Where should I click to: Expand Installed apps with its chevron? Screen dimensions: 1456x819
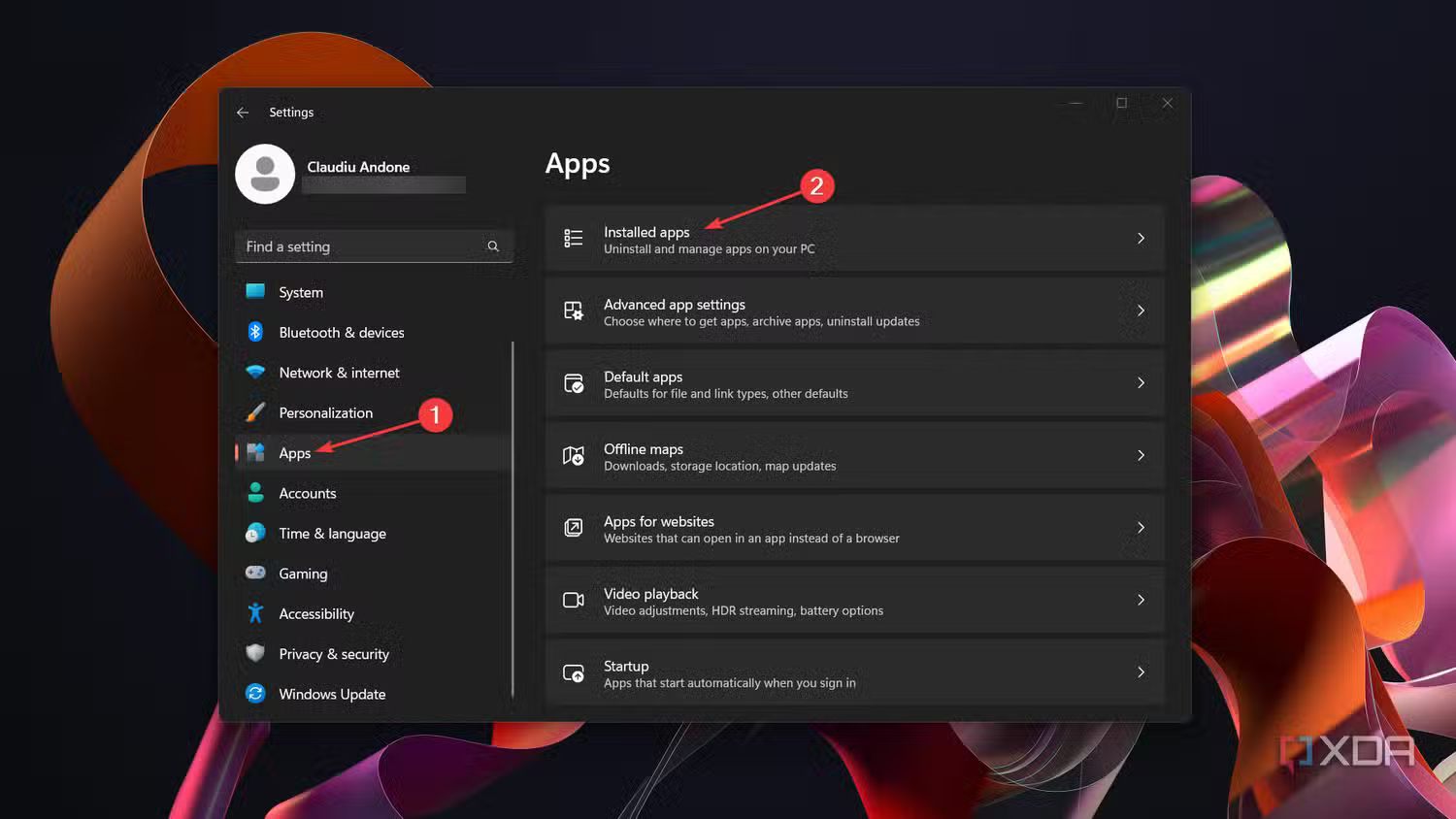click(x=1141, y=239)
